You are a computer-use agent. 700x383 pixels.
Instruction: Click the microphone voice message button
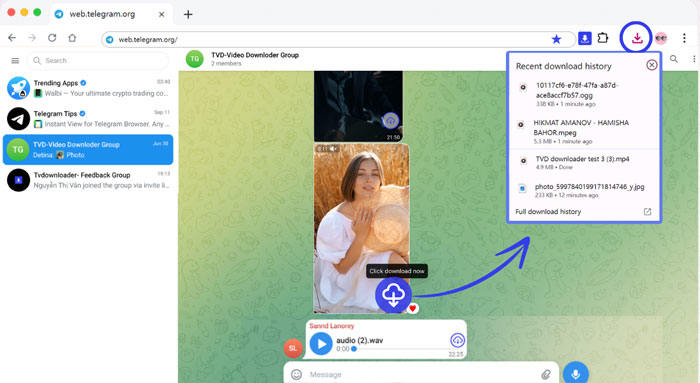tap(575, 373)
